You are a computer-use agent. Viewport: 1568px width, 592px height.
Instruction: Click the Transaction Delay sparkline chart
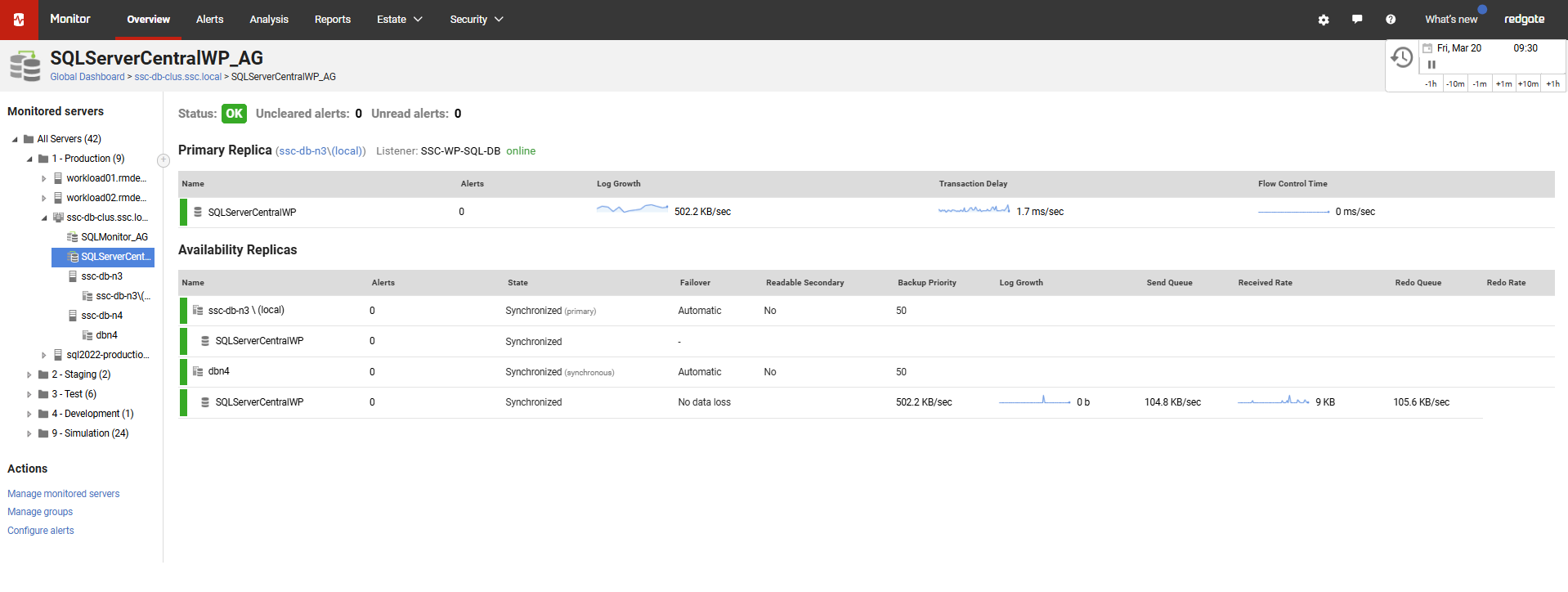(974, 211)
